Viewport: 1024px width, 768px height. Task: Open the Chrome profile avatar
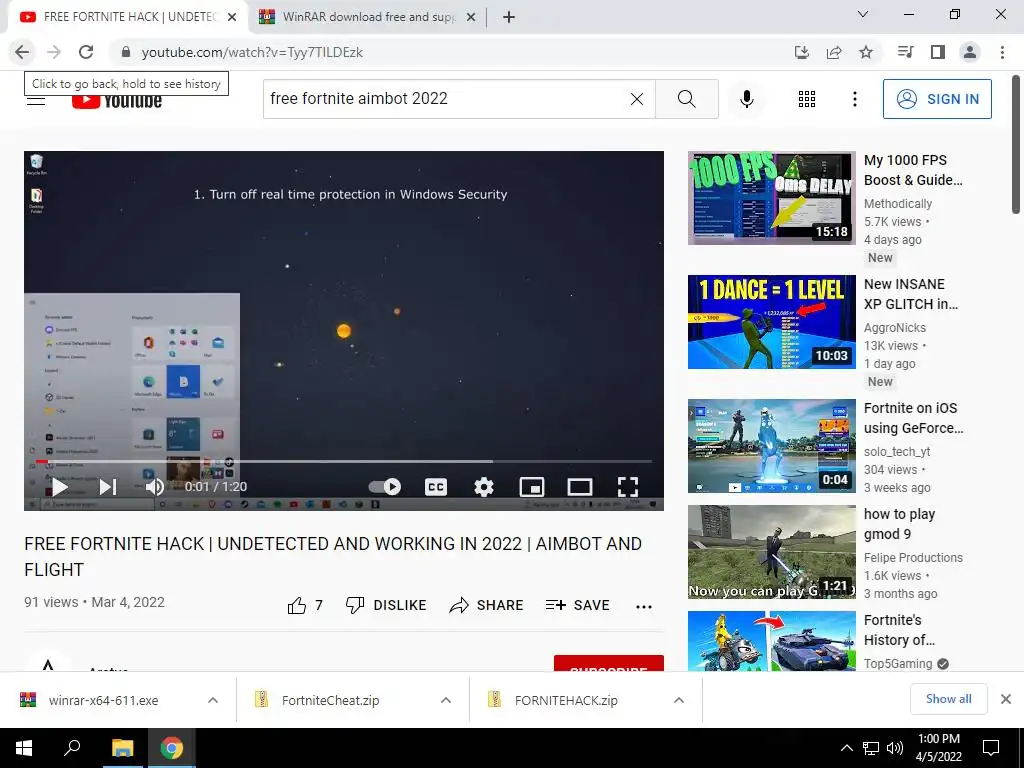tap(970, 52)
